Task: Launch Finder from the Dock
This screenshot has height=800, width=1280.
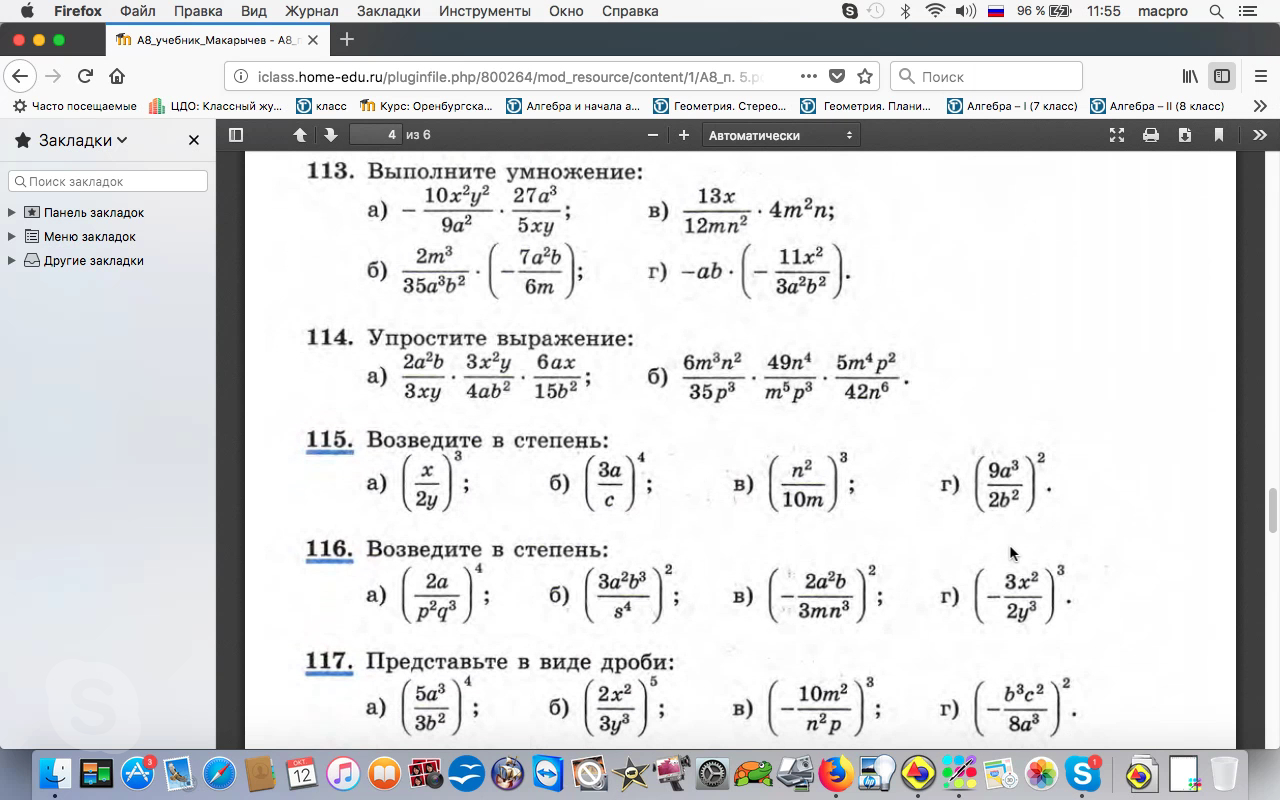Action: pos(54,773)
